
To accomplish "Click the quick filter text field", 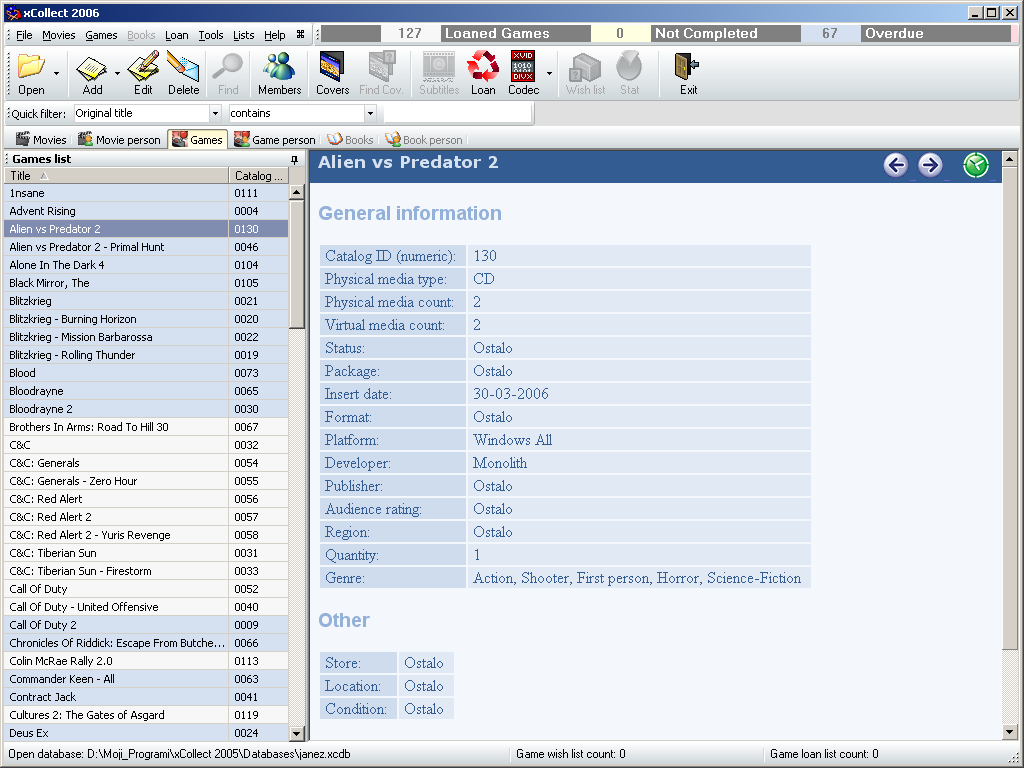I will click(456, 114).
